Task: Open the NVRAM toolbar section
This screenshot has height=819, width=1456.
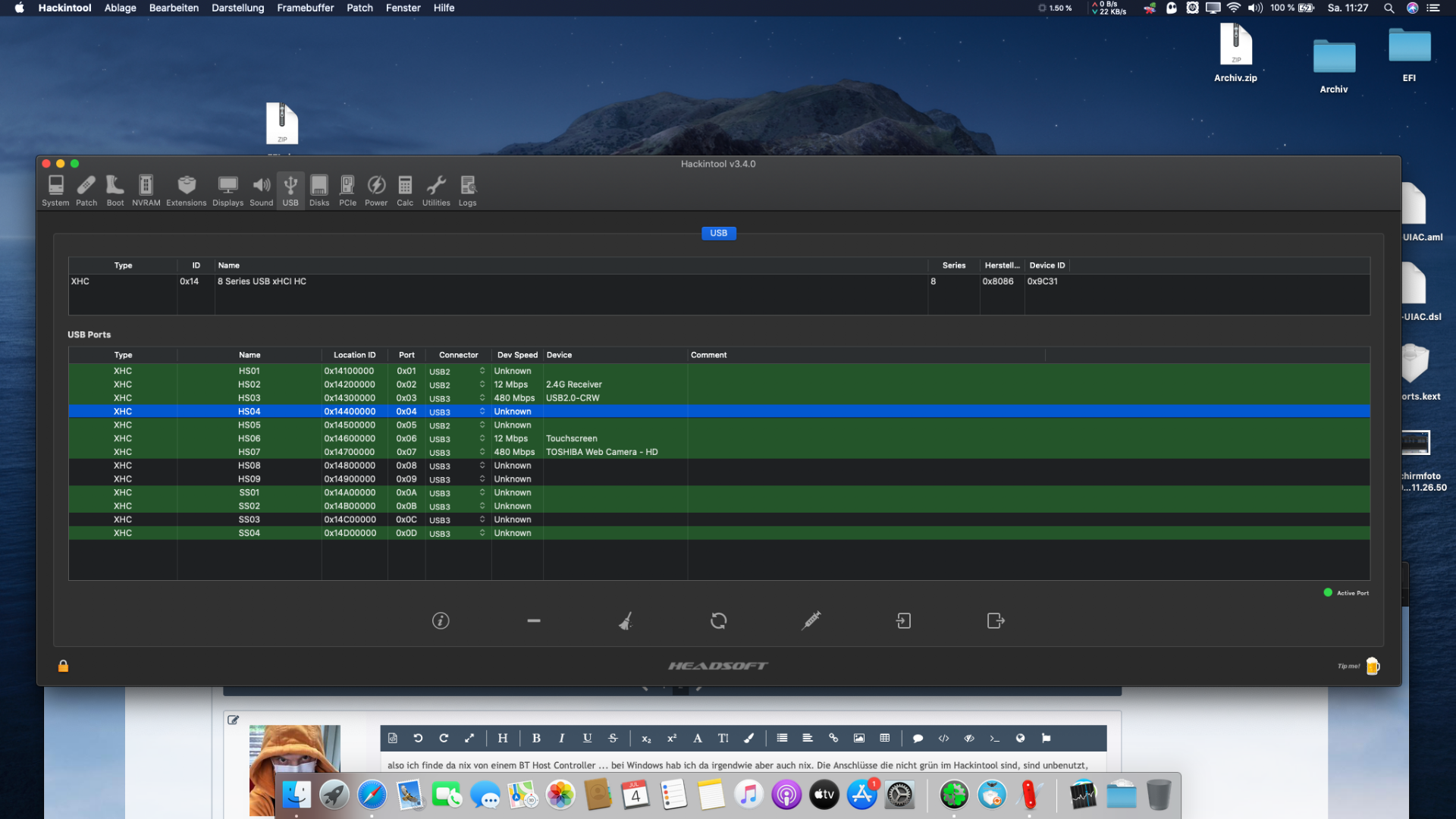Action: pos(146,190)
